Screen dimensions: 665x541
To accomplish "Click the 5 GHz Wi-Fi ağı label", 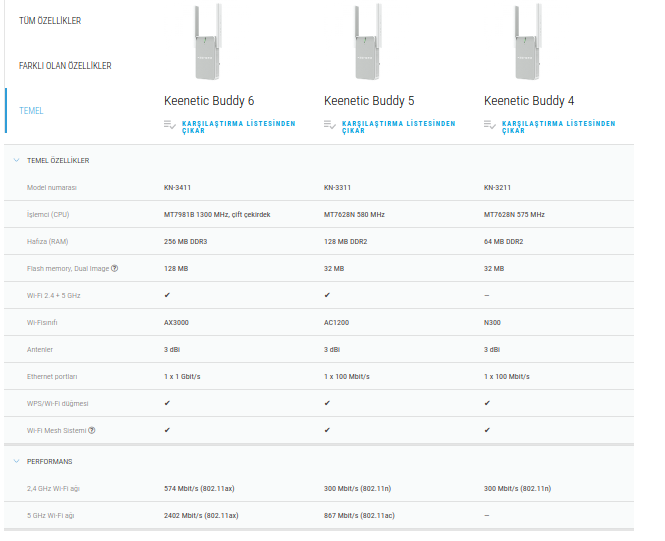I will click(50, 516).
